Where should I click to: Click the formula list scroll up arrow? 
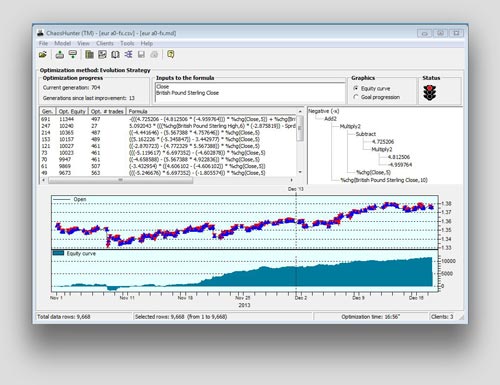pyautogui.click(x=300, y=111)
